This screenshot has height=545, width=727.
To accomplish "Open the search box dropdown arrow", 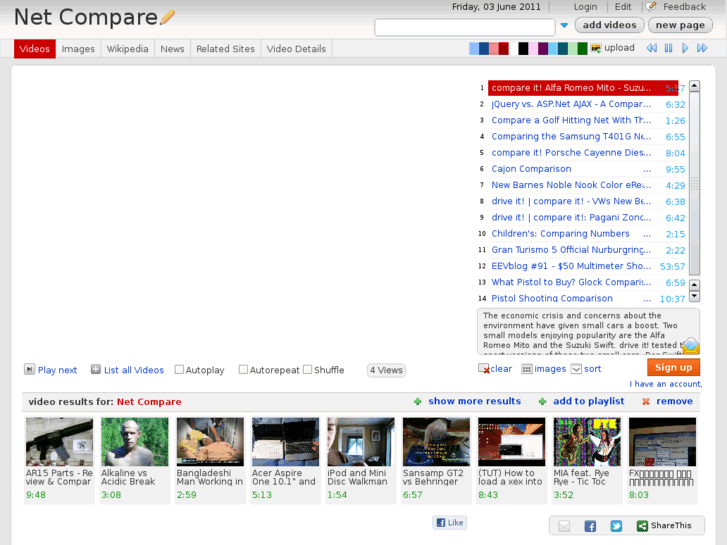I will click(x=564, y=26).
